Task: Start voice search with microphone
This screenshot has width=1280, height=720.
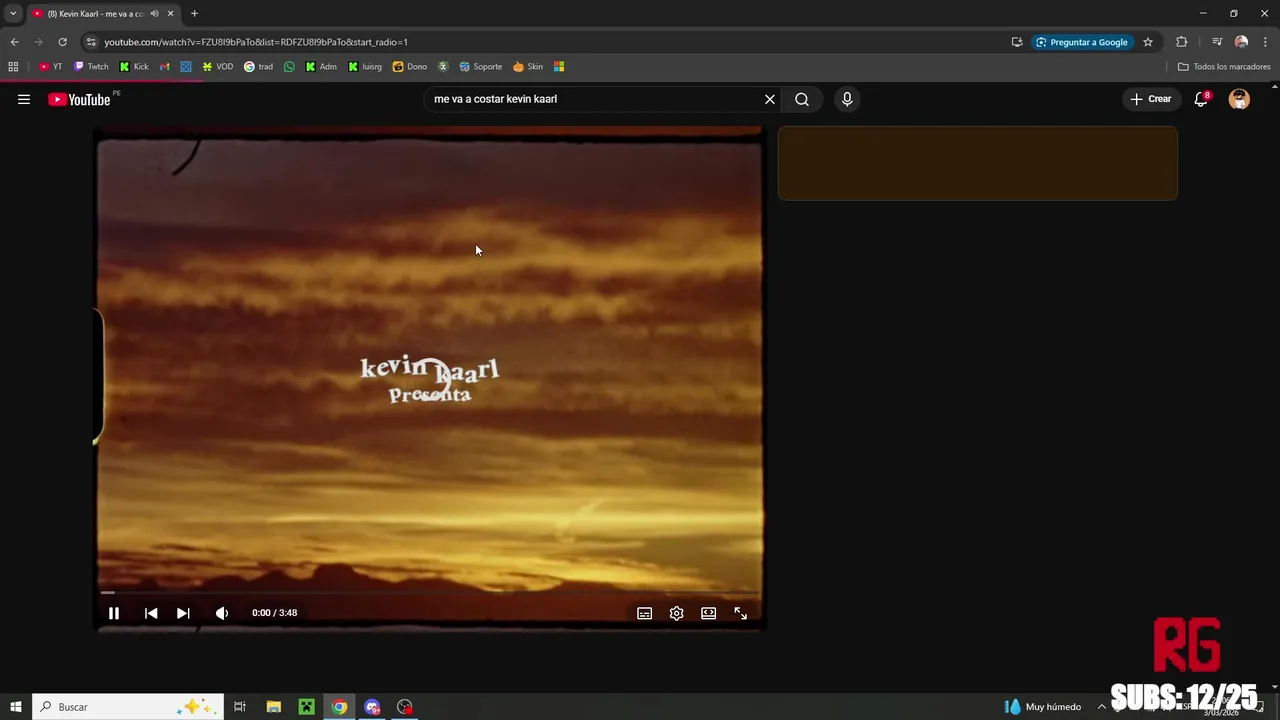Action: coord(847,99)
